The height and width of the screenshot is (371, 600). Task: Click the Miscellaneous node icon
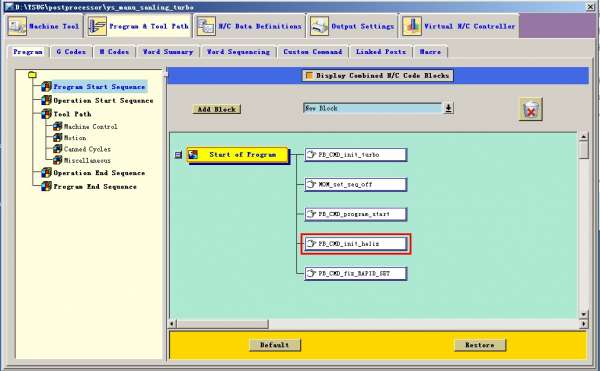58,160
